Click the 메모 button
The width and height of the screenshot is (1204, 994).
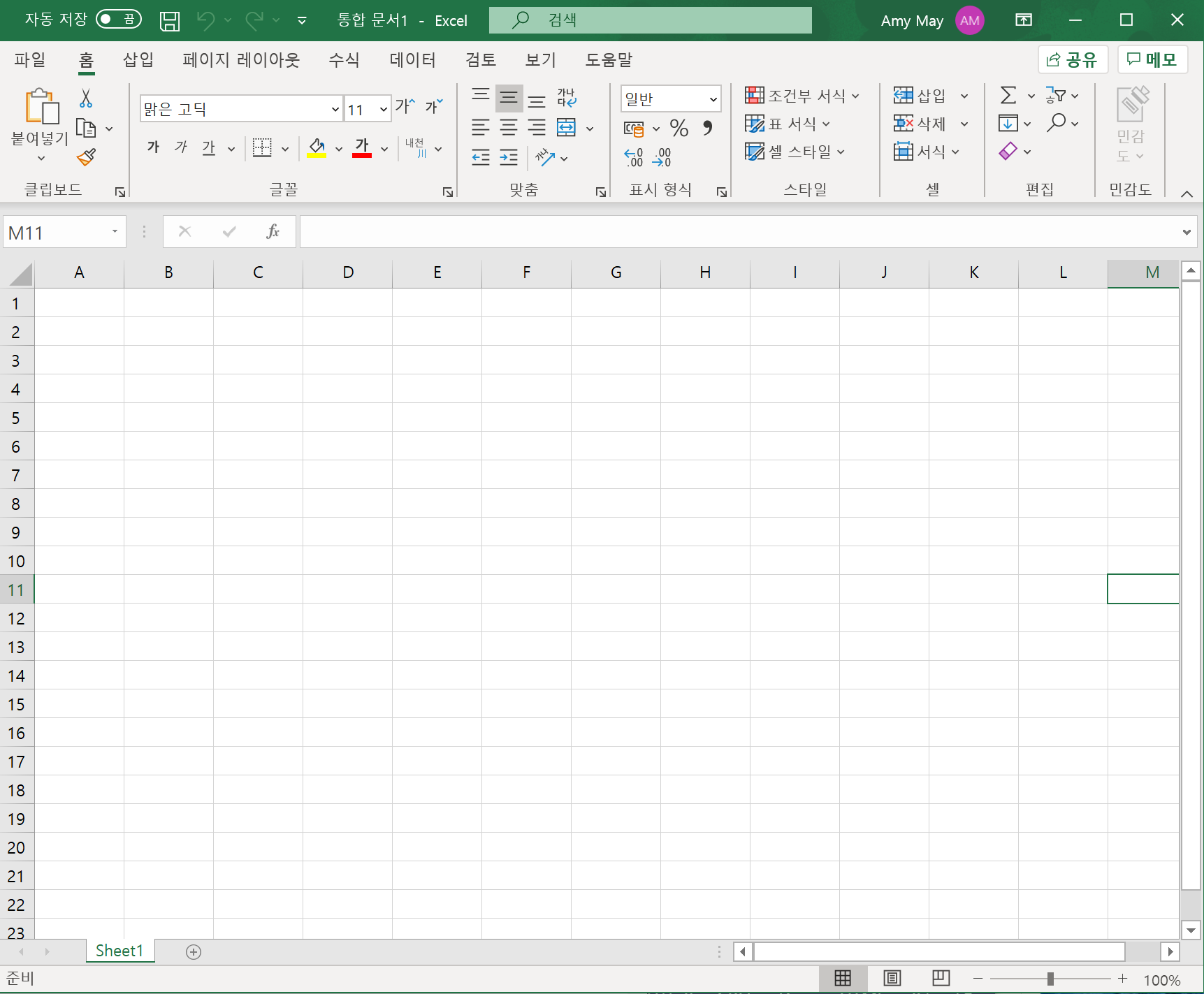tap(1152, 59)
